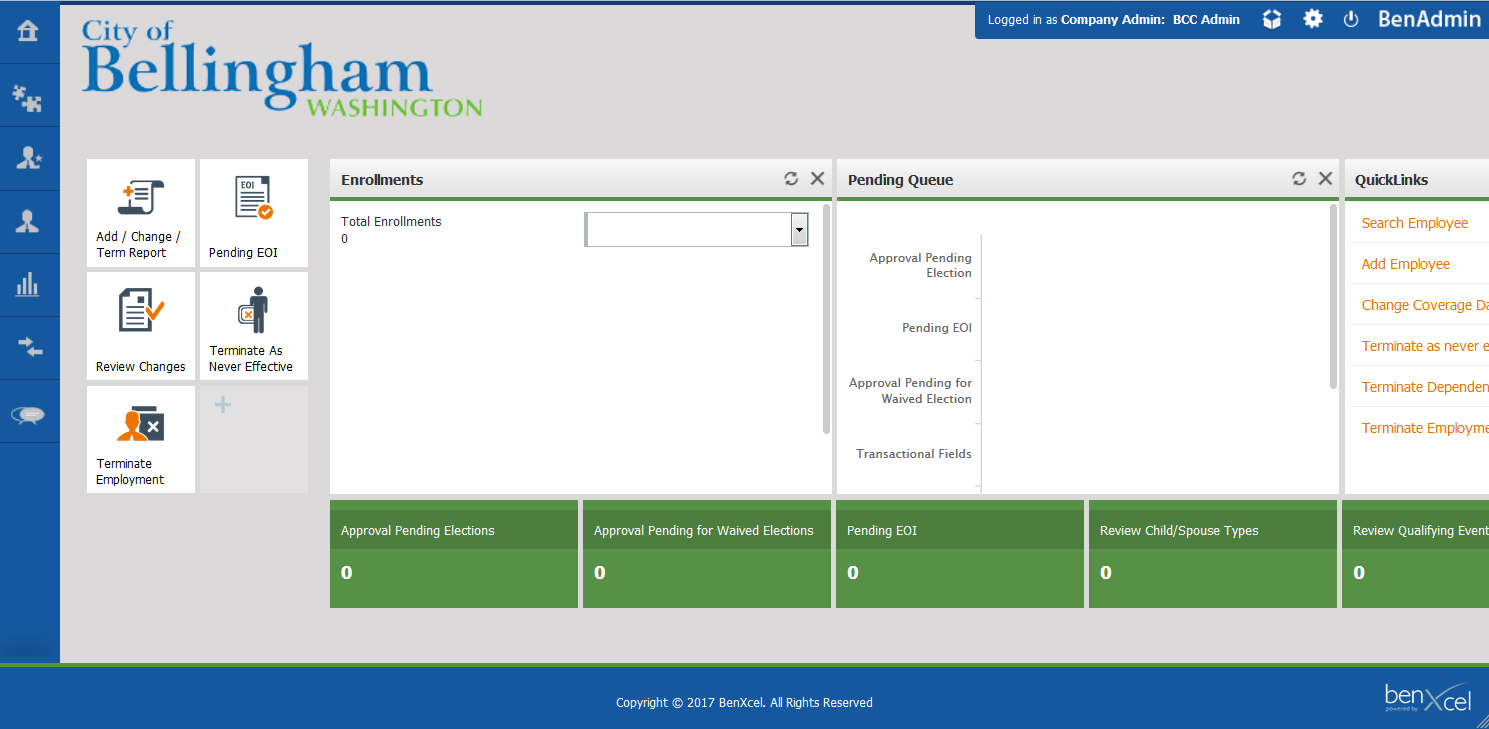This screenshot has width=1489, height=729.
Task: Open the Home icon in the sidebar
Action: [28, 31]
